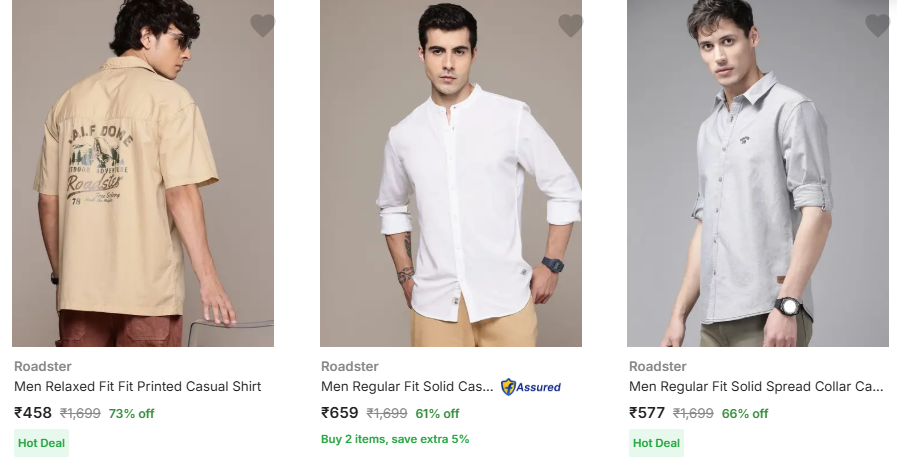Open Men Regular Fit Solid Casual shirt title

(407, 387)
